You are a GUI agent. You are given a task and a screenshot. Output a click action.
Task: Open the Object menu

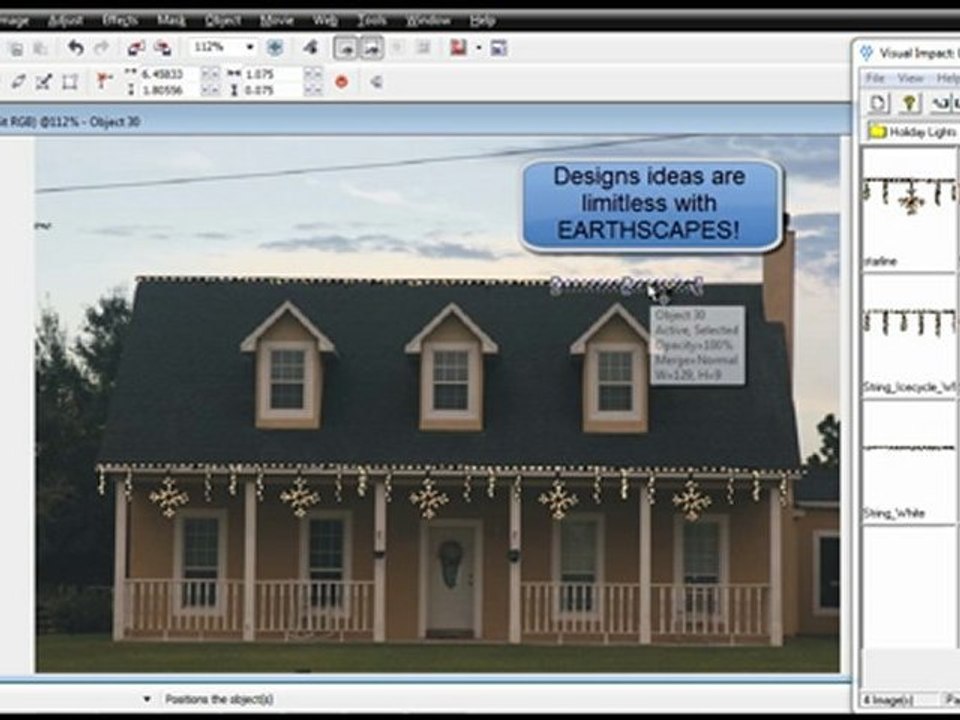pyautogui.click(x=222, y=21)
